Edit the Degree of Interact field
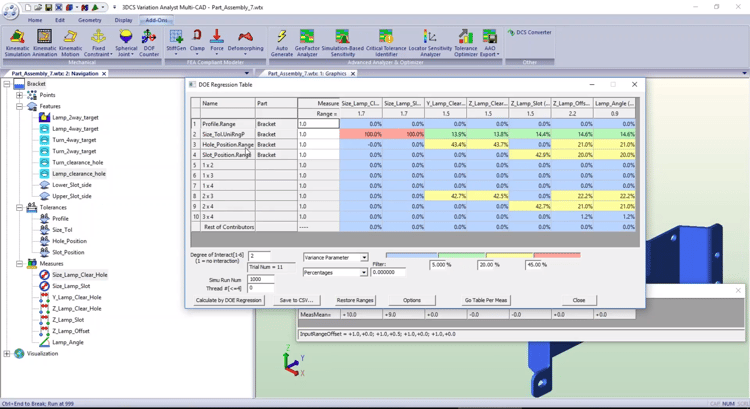 [259, 256]
